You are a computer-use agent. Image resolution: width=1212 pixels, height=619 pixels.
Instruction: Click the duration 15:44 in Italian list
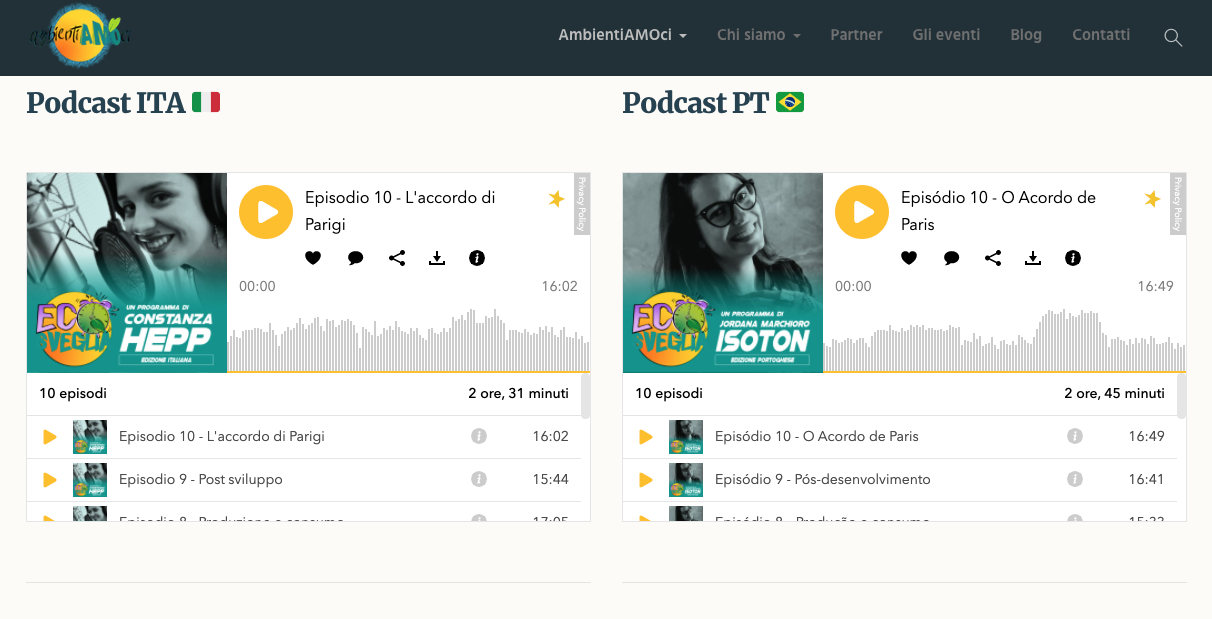coord(550,479)
